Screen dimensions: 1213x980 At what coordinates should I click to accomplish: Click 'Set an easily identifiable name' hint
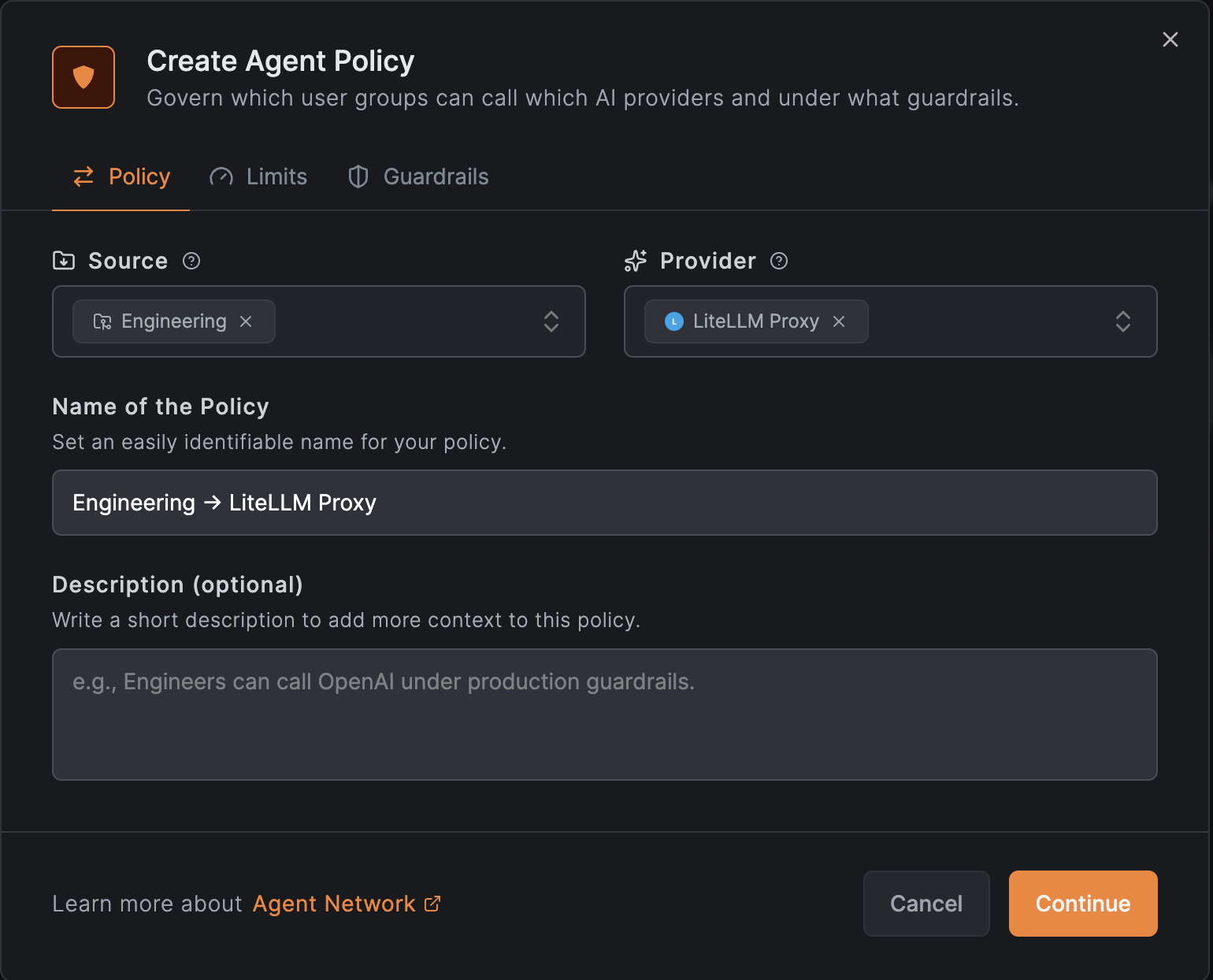pos(279,442)
